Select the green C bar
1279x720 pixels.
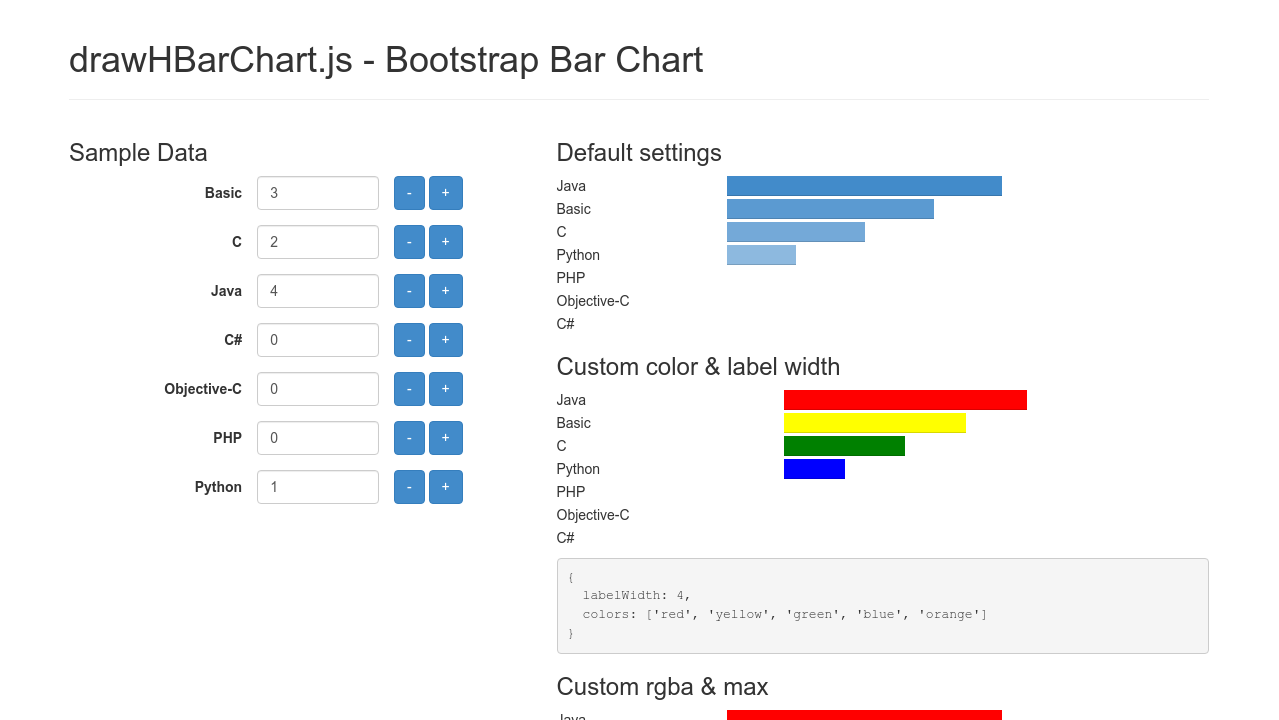coord(844,446)
